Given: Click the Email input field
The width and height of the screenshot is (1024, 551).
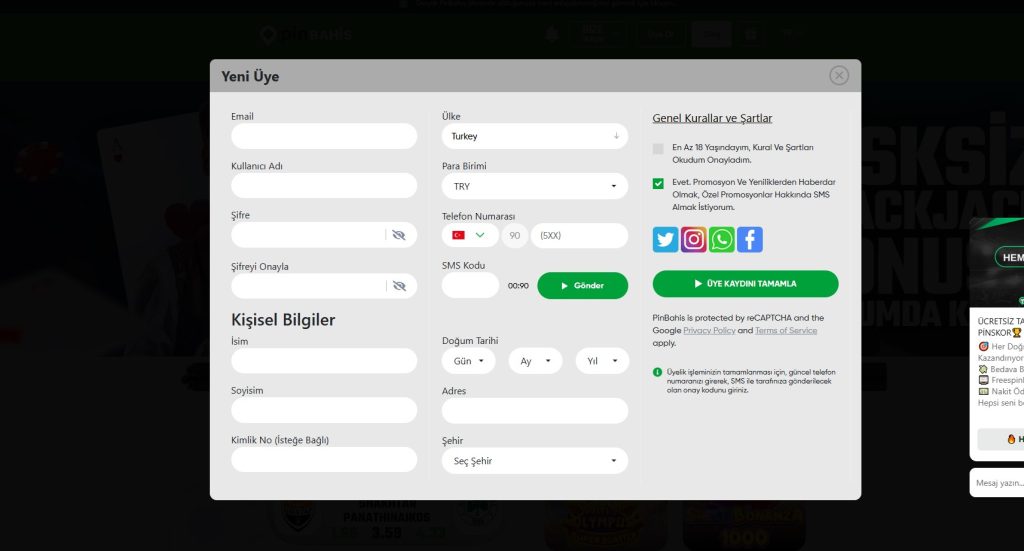Looking at the screenshot, I should pyautogui.click(x=324, y=136).
